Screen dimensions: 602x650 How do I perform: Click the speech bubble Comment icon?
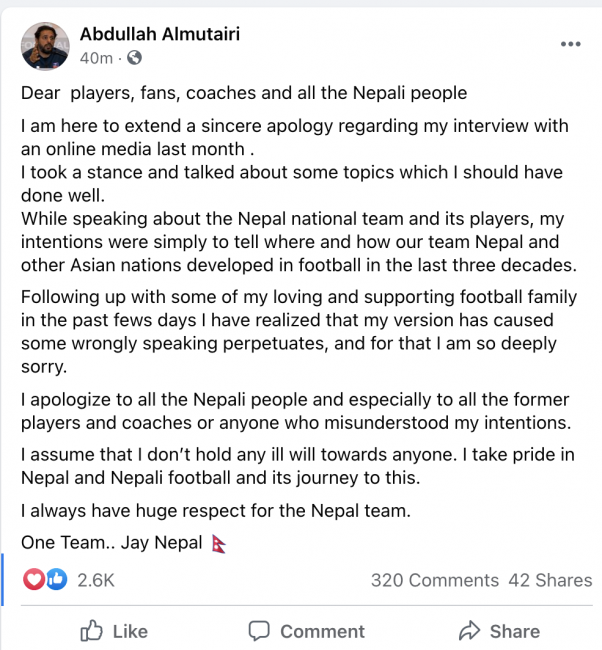coord(259,631)
